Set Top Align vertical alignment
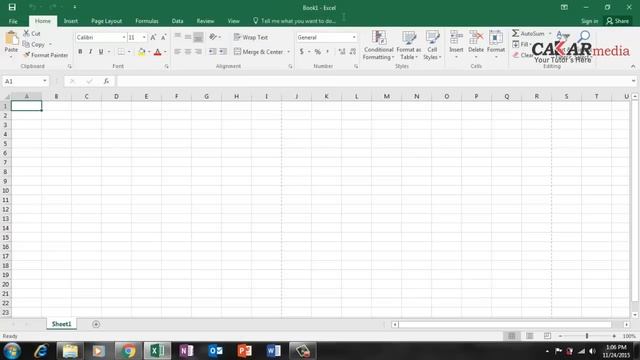This screenshot has height=360, width=640. point(178,37)
